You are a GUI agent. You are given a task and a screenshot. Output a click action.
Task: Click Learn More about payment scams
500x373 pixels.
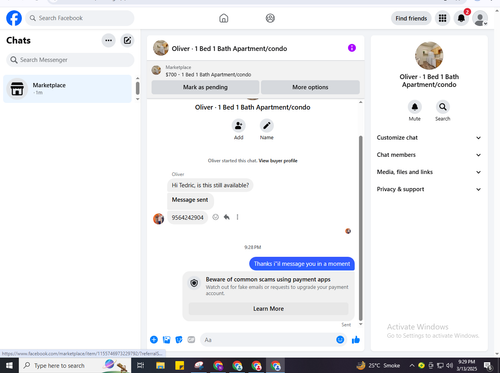tap(268, 309)
